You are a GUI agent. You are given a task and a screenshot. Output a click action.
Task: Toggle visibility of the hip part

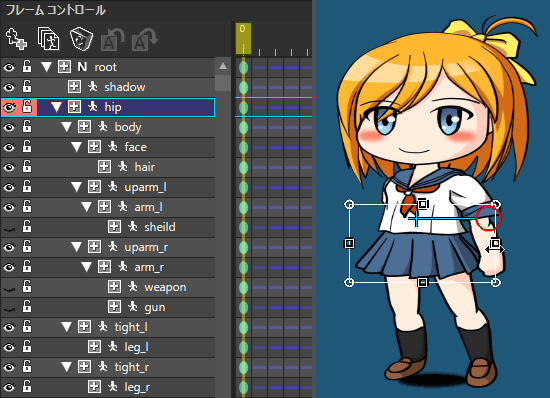pyautogui.click(x=9, y=107)
